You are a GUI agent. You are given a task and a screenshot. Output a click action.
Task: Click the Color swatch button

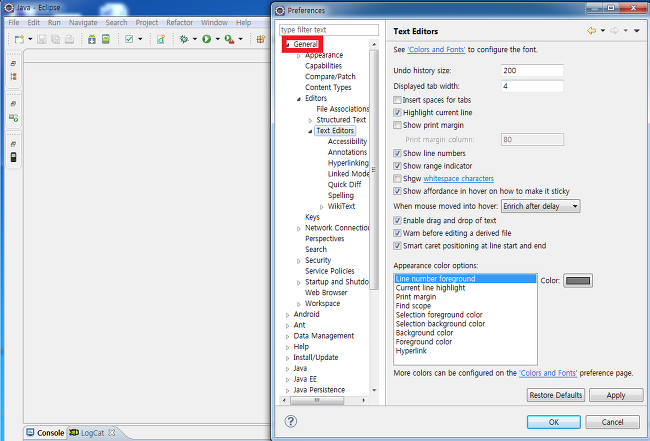tap(578, 281)
